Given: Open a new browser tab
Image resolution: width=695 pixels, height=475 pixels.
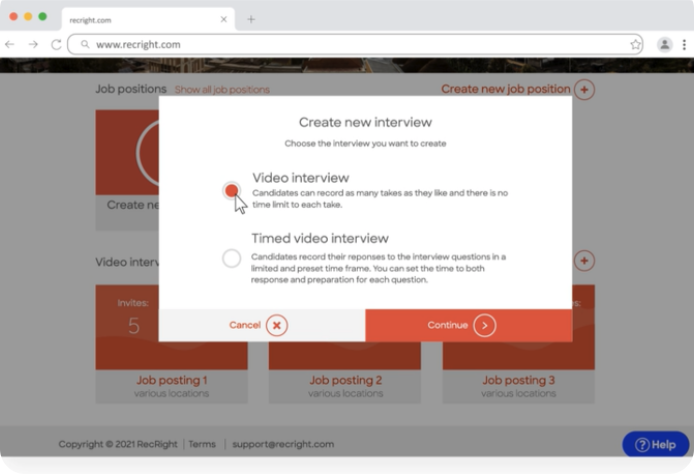Looking at the screenshot, I should coord(251,19).
